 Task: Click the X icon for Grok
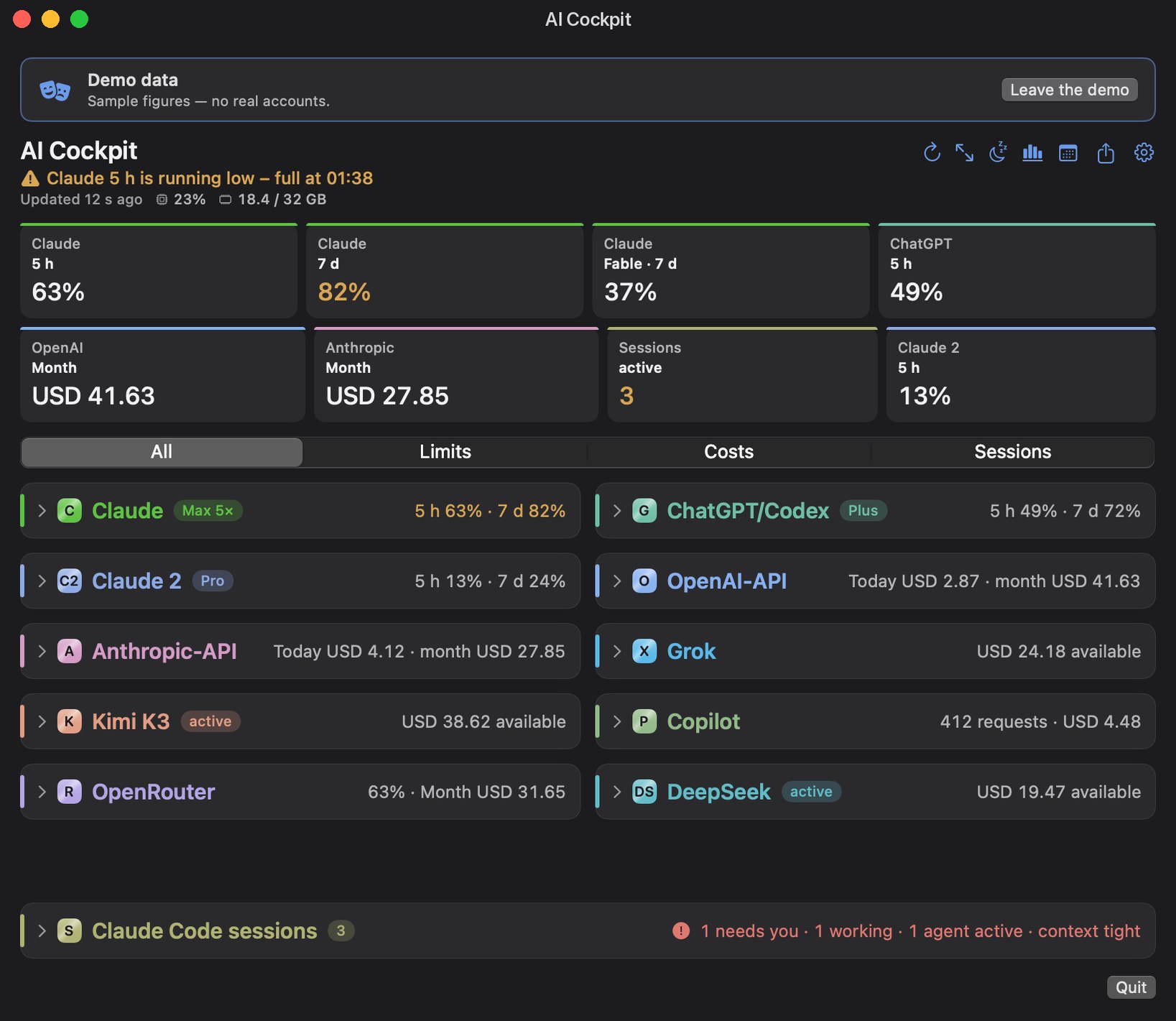[x=644, y=651]
